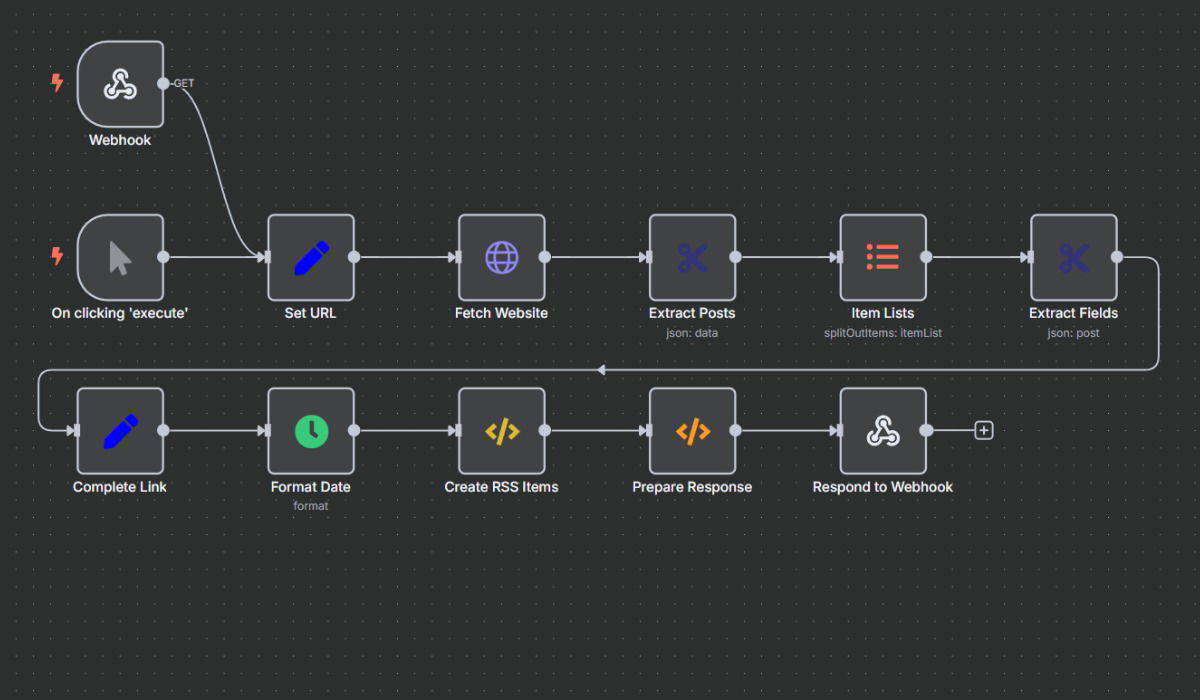This screenshot has width=1200, height=700.
Task: Select the Format Date clock node
Action: click(311, 430)
